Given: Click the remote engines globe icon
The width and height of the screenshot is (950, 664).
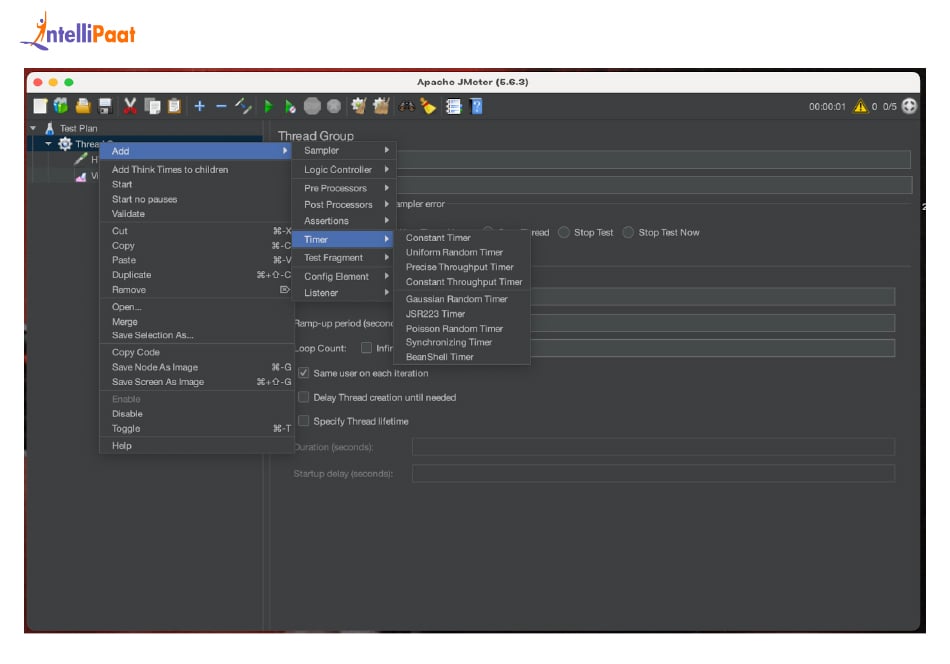Looking at the screenshot, I should tap(909, 106).
